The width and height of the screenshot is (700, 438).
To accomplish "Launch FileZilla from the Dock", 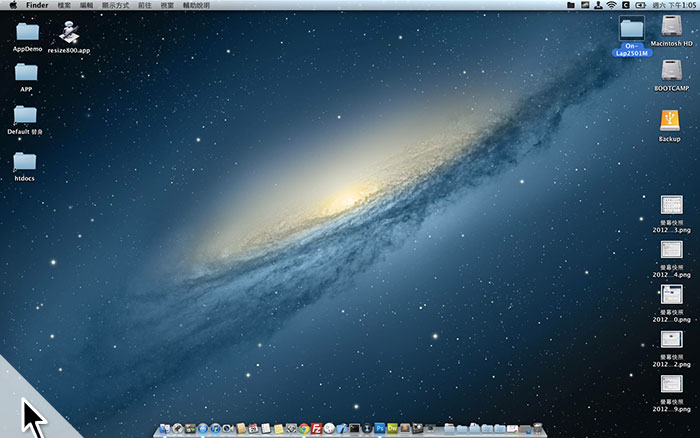I will (317, 429).
